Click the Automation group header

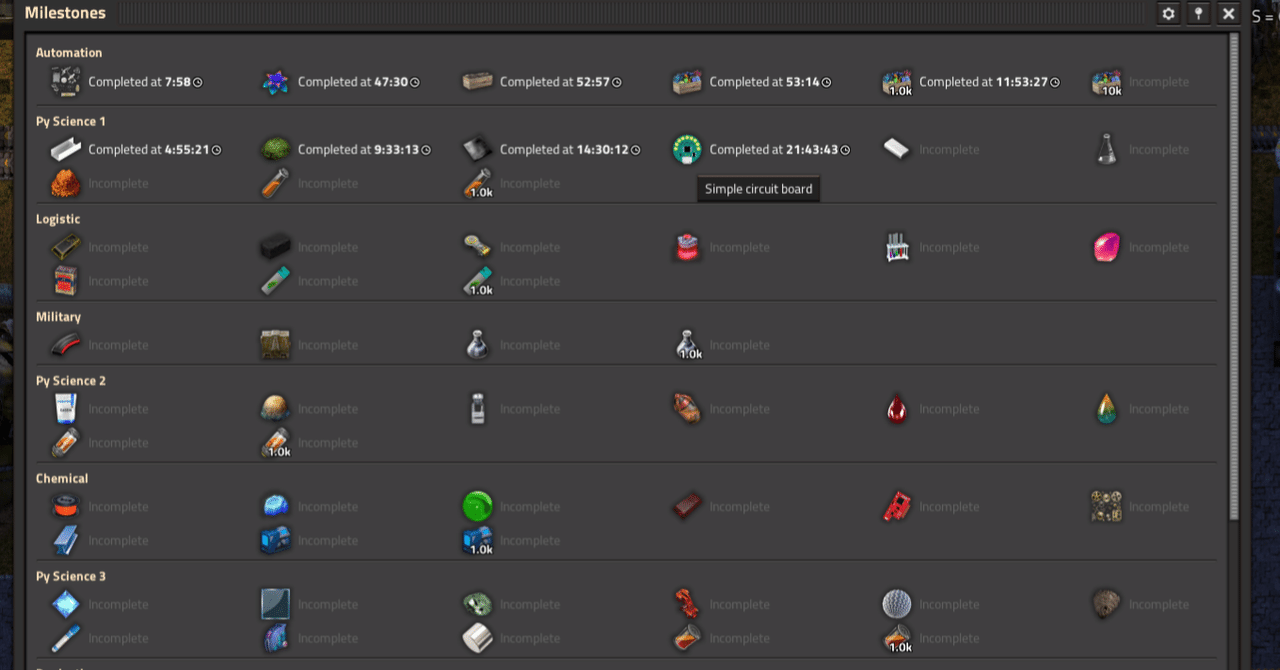point(69,52)
